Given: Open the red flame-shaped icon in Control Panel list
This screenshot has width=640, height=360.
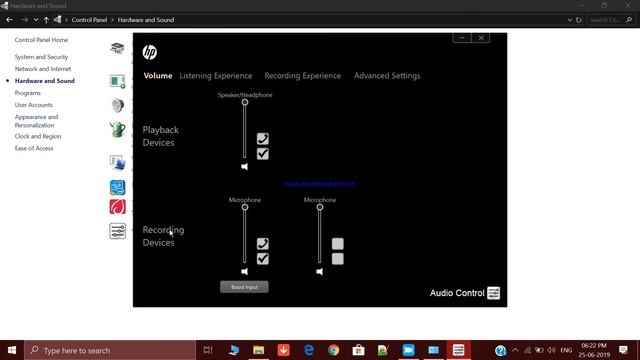Looking at the screenshot, I should (x=118, y=207).
